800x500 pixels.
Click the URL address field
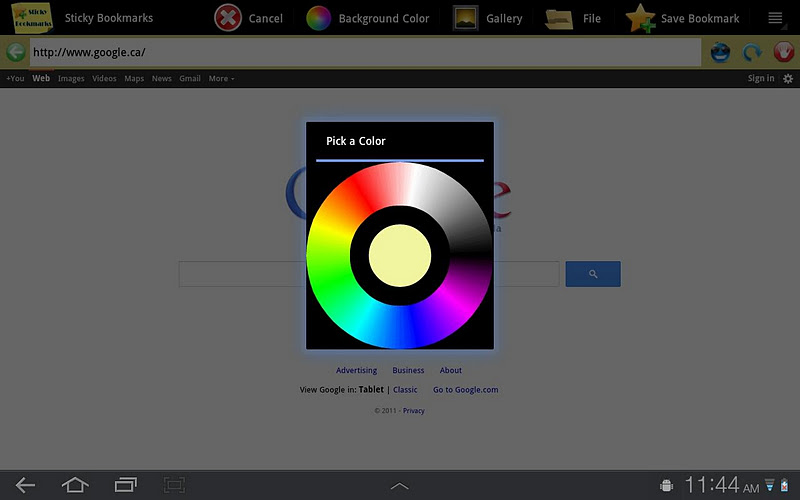pos(365,52)
